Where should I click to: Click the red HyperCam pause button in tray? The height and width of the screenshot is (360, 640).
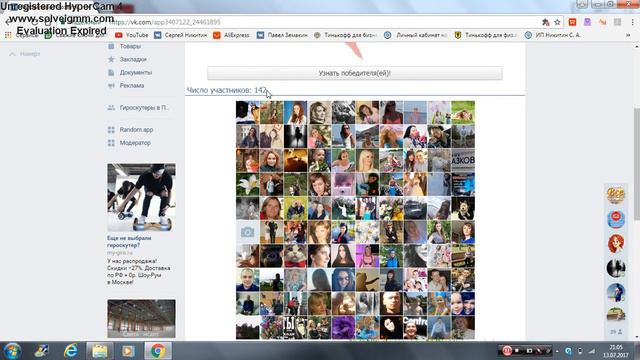[x=507, y=351]
